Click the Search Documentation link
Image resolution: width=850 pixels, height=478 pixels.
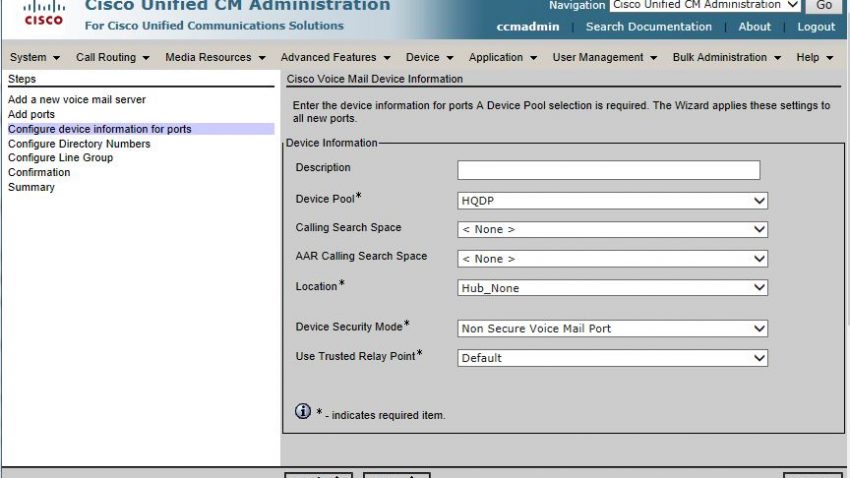tap(649, 27)
